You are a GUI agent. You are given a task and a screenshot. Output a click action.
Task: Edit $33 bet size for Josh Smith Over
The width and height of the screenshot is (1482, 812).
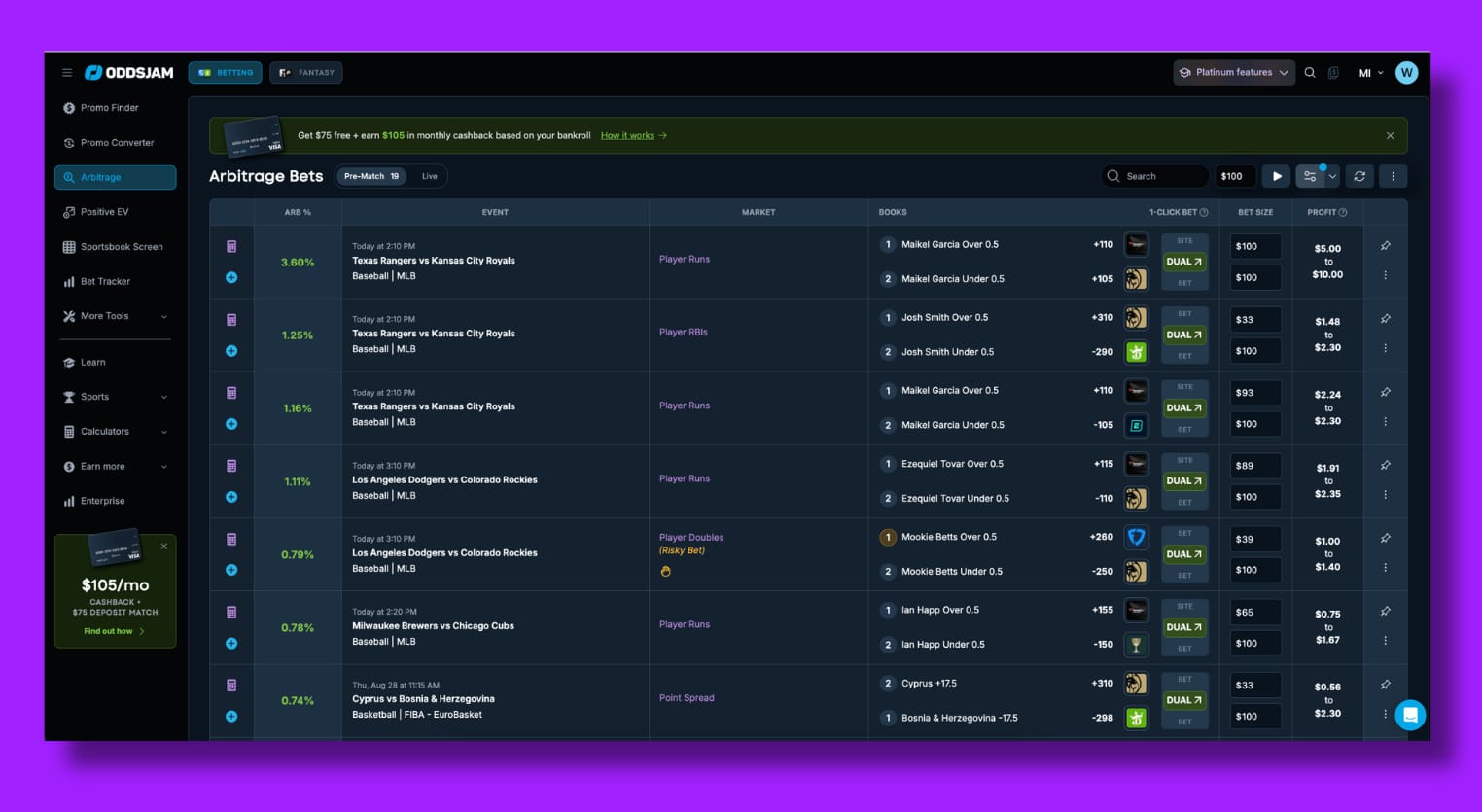(x=1255, y=320)
